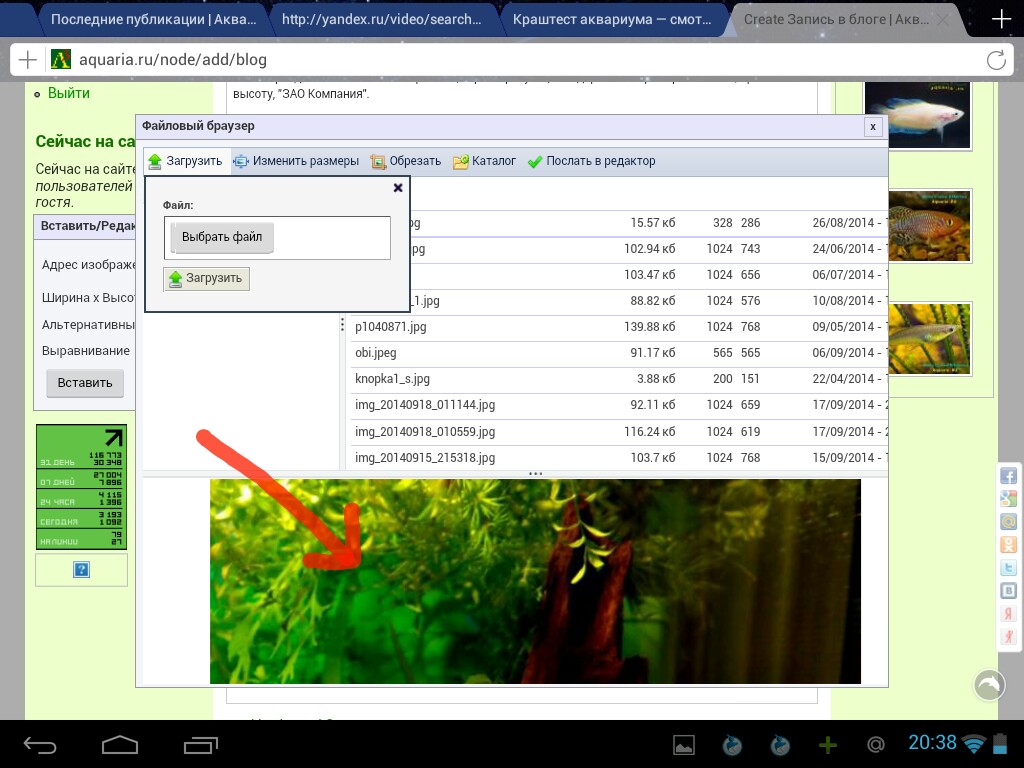
Task: Select the file p1040871.jpg
Action: pyautogui.click(x=391, y=327)
